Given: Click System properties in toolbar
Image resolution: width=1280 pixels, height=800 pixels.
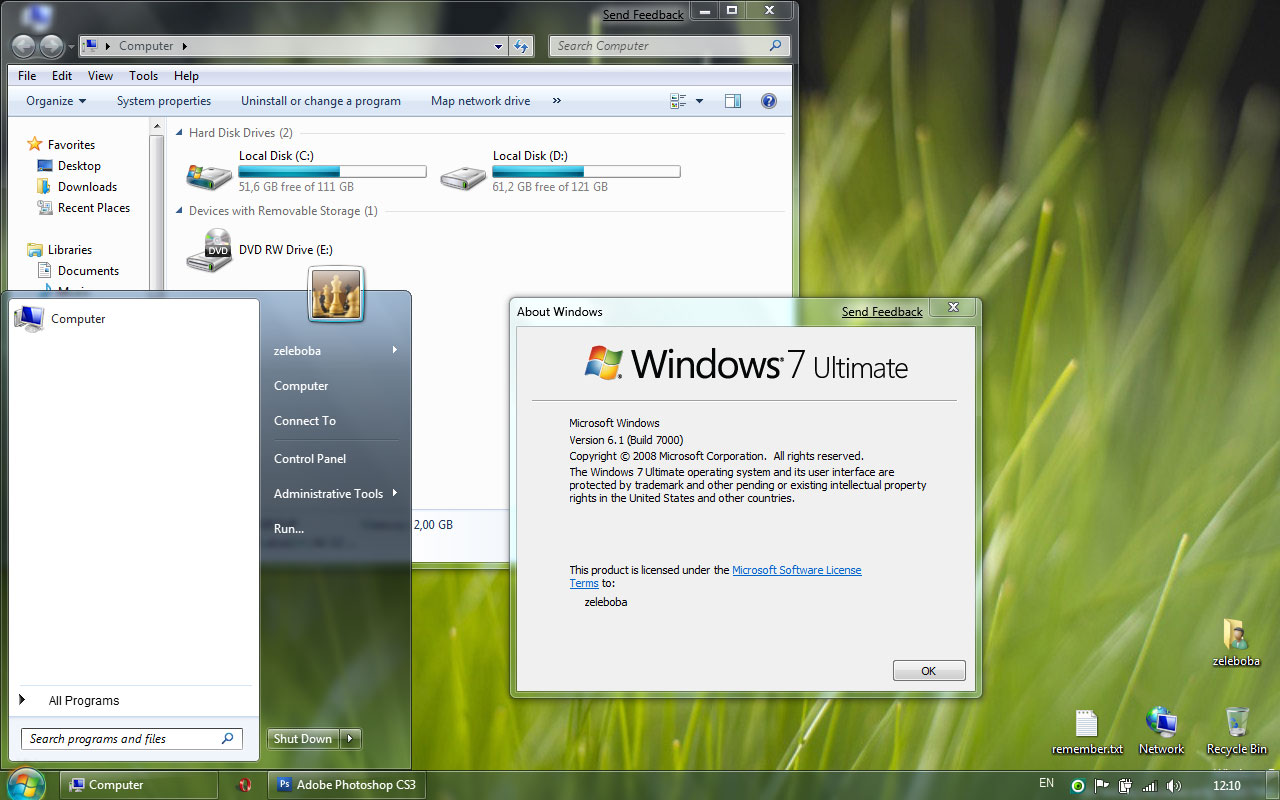Looking at the screenshot, I should pos(164,101).
